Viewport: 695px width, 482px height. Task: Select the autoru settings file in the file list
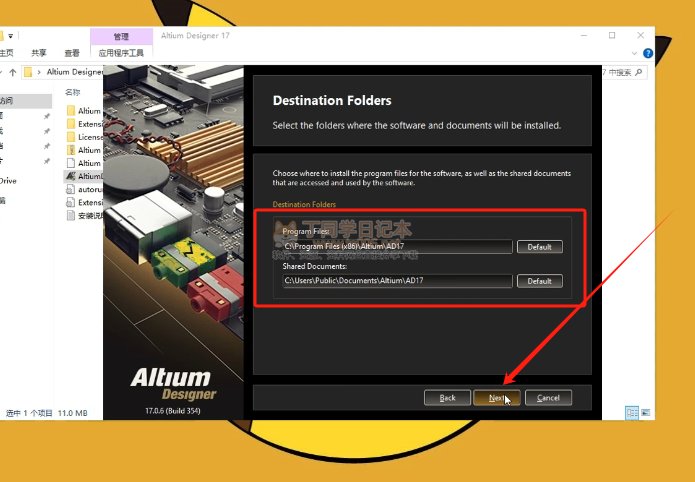84,189
